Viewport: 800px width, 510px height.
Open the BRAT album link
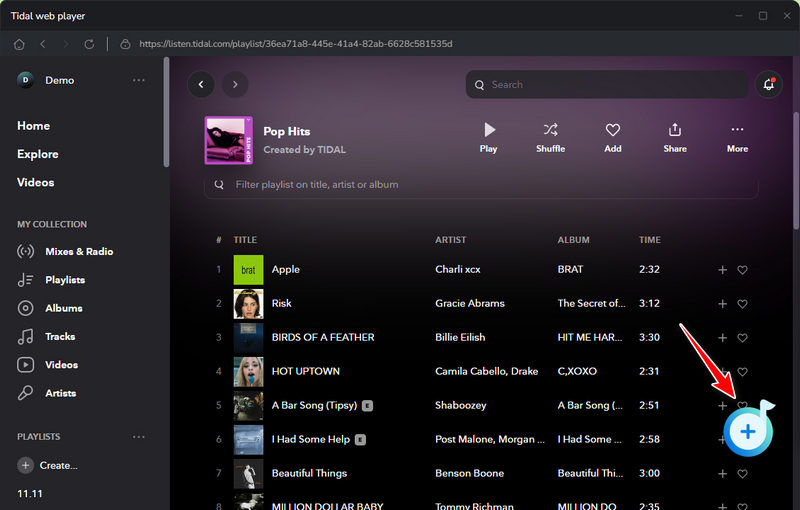point(570,269)
